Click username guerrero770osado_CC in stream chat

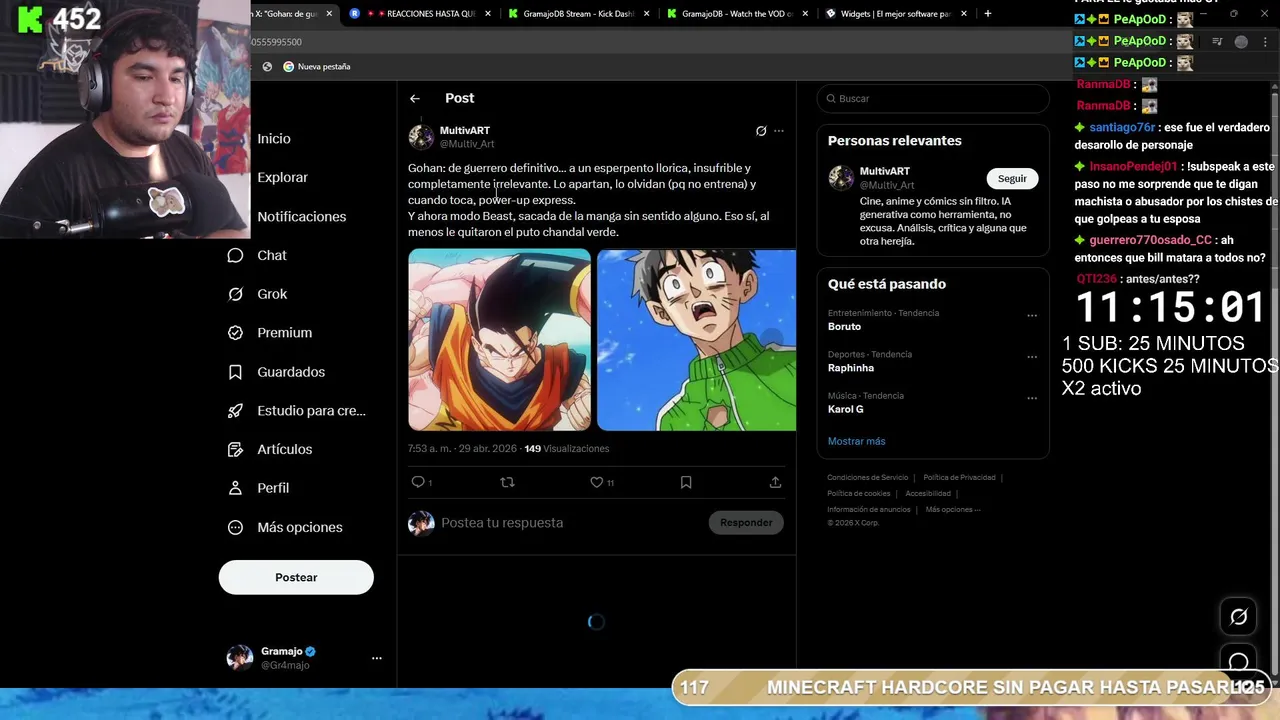[x=1150, y=241]
